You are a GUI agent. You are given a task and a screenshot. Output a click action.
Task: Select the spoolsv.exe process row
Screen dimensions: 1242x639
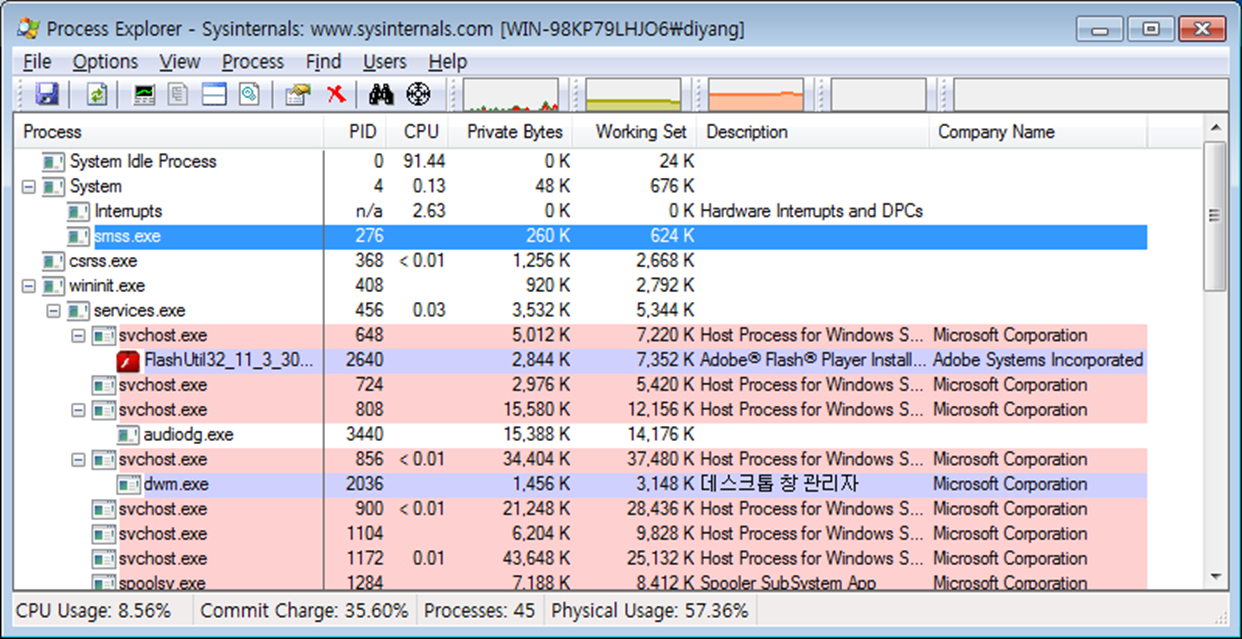tap(580, 581)
